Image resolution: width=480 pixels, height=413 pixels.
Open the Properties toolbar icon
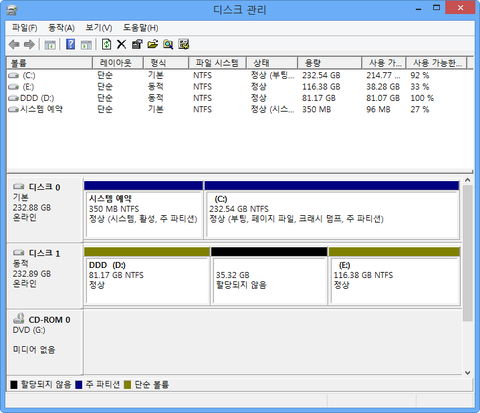tap(137, 44)
